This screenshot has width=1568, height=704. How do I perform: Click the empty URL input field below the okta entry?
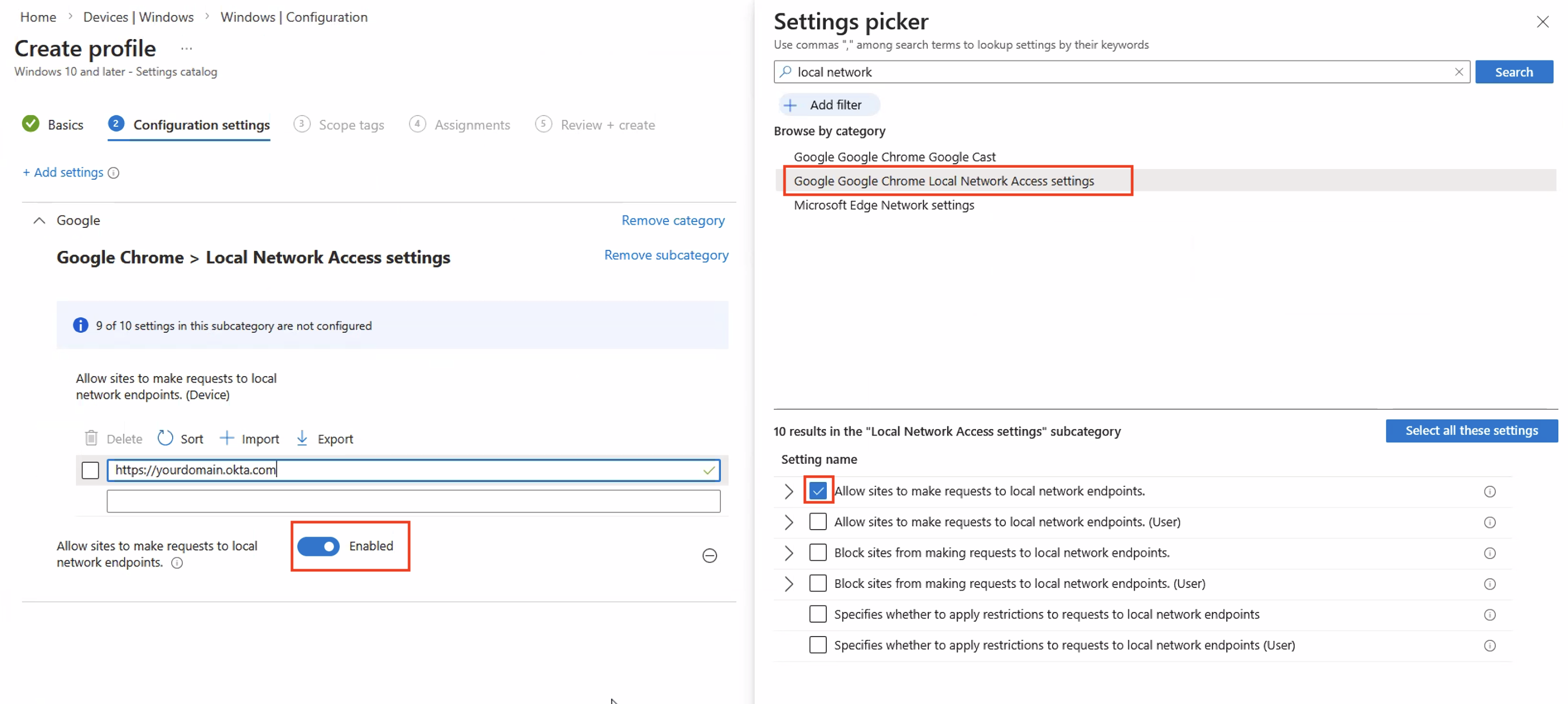413,501
